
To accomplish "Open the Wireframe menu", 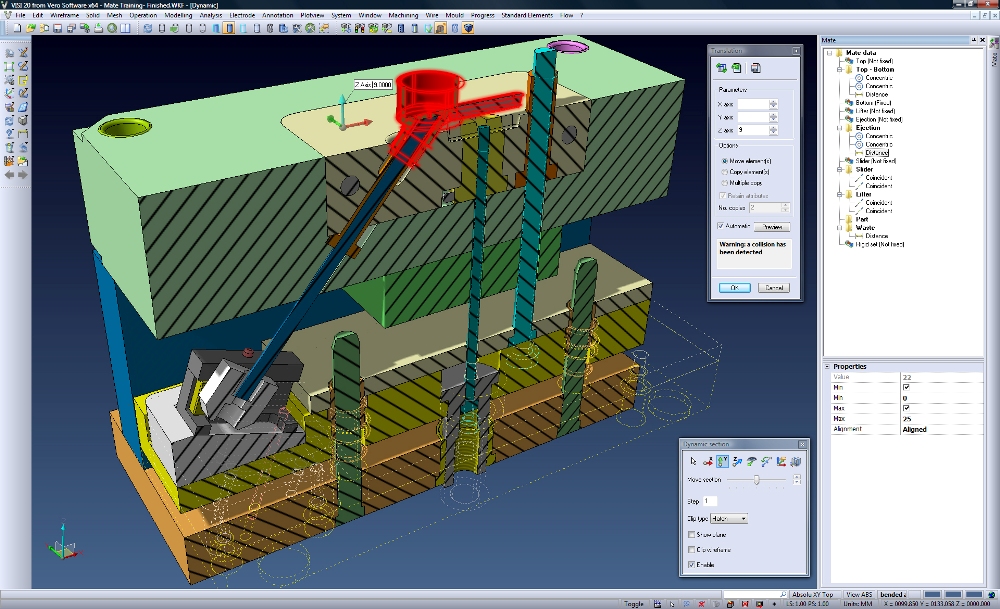I will [x=64, y=15].
